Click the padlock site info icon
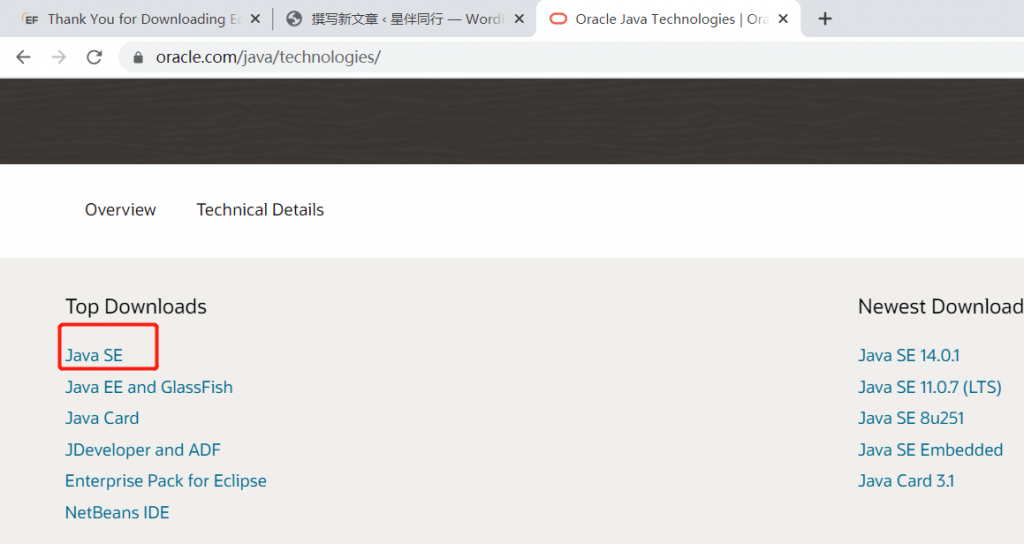 click(x=138, y=57)
